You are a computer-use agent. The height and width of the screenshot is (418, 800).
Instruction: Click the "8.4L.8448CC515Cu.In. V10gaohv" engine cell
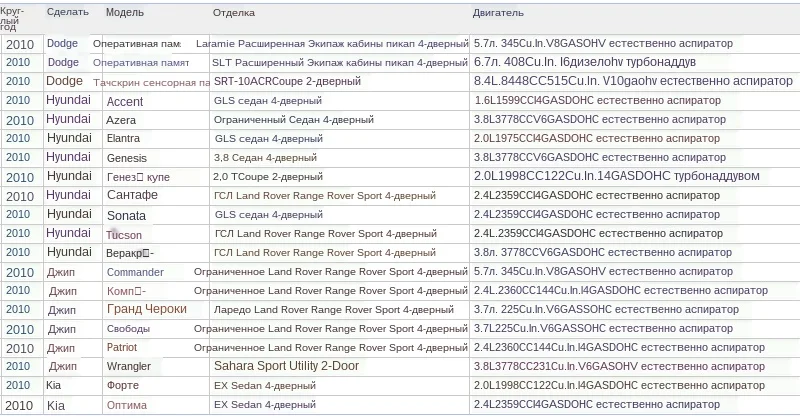(x=633, y=81)
